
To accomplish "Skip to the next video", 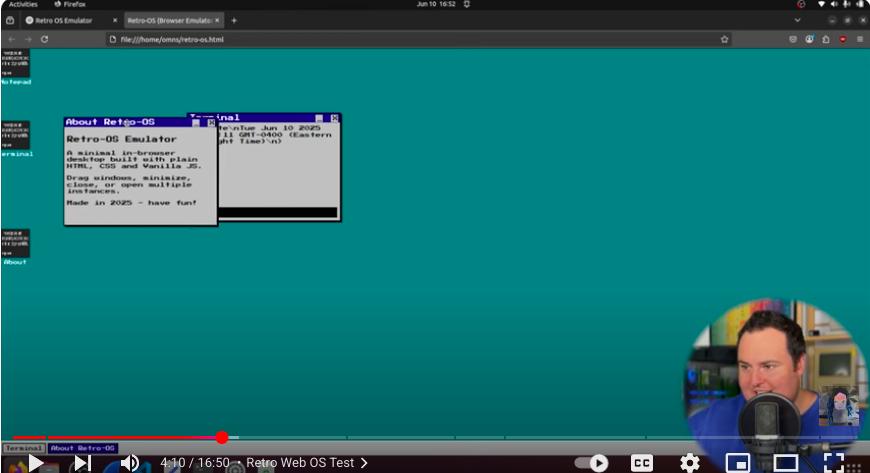I will [83, 462].
